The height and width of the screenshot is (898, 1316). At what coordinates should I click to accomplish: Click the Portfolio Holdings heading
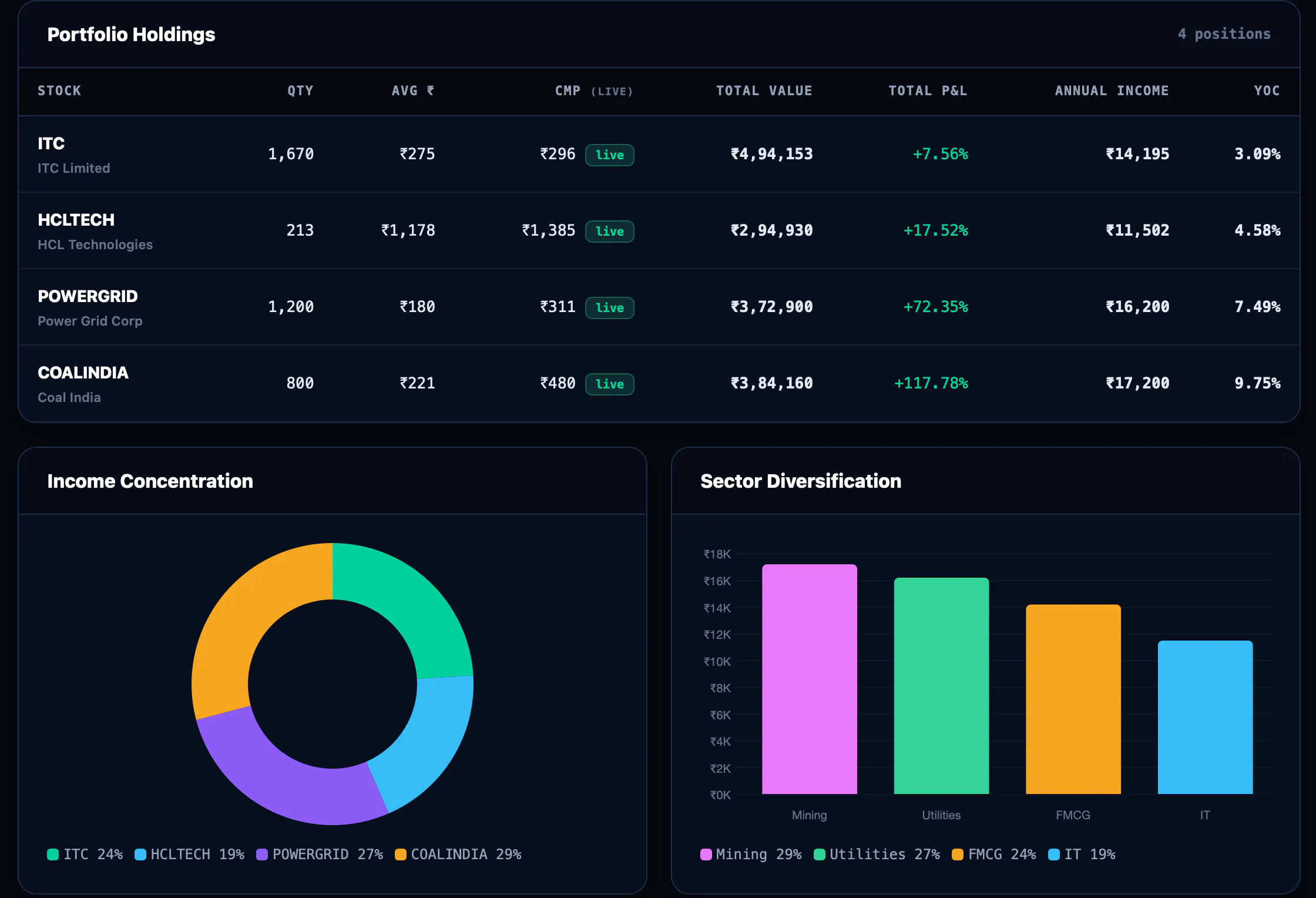(x=131, y=35)
